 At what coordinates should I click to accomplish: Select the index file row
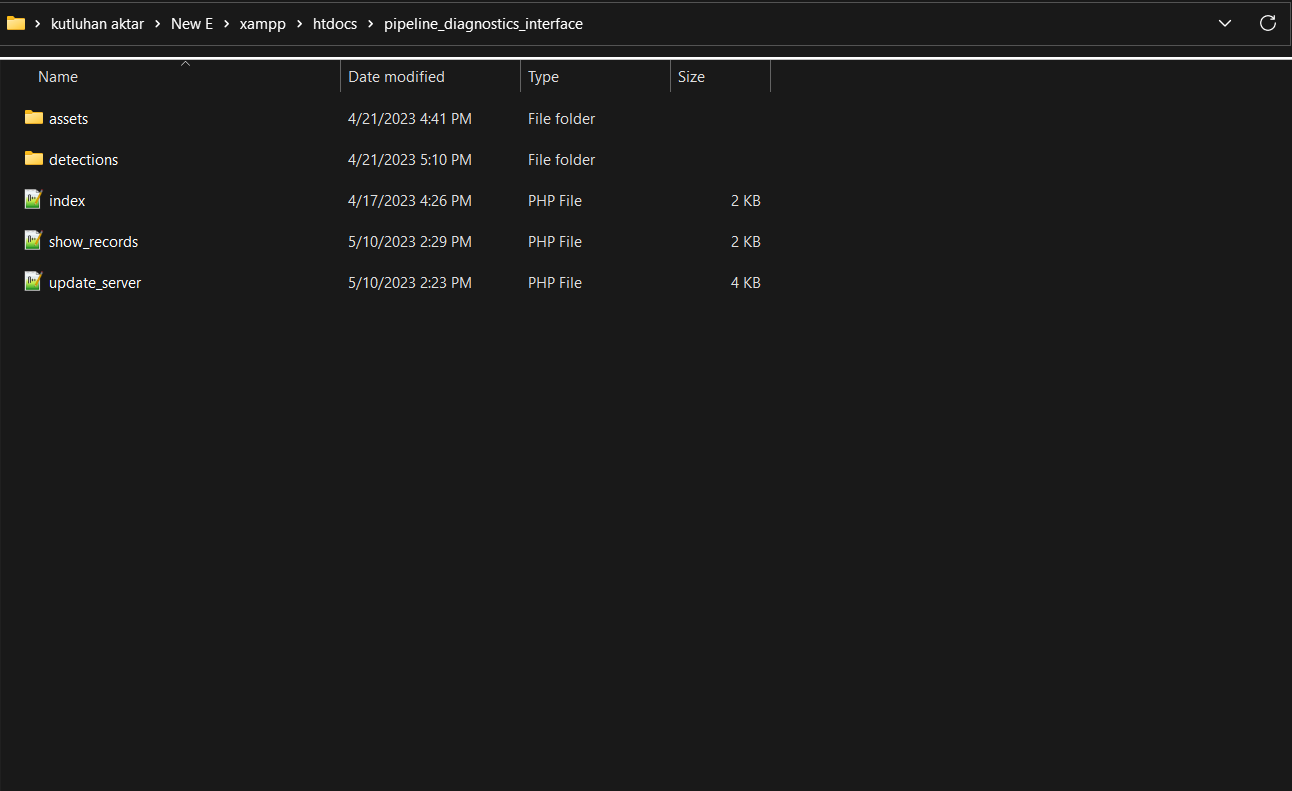[67, 200]
